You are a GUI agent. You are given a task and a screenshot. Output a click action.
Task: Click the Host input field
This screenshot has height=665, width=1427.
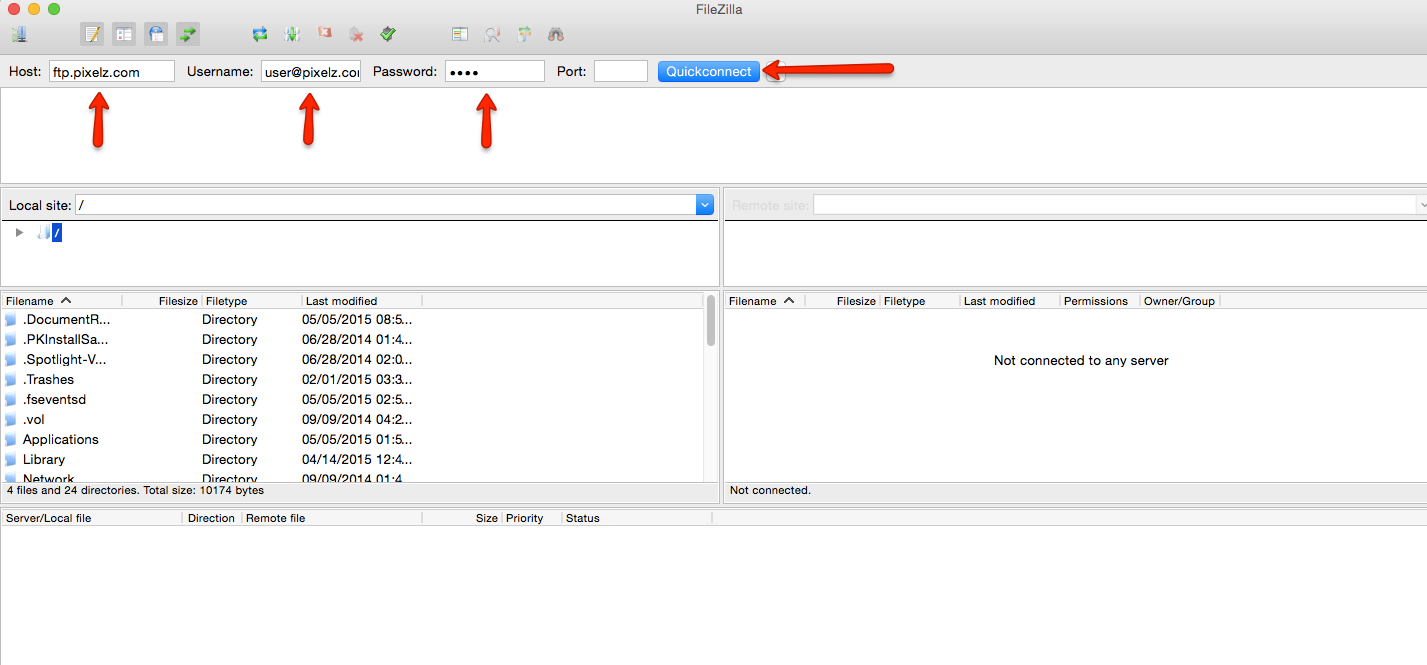pos(112,72)
